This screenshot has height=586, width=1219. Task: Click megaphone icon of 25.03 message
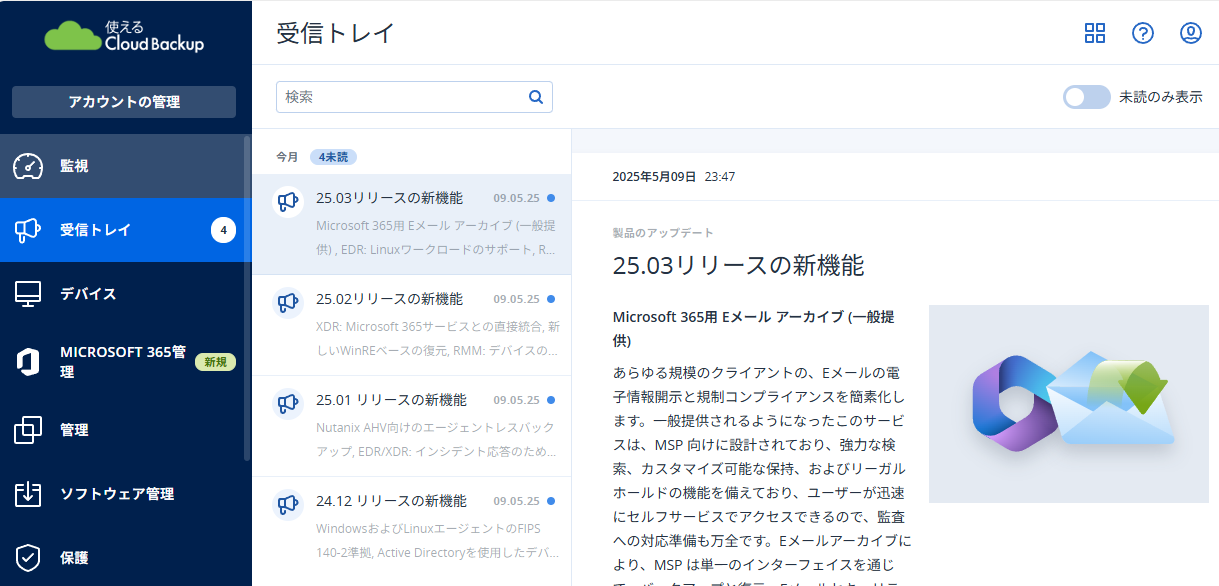(x=288, y=201)
